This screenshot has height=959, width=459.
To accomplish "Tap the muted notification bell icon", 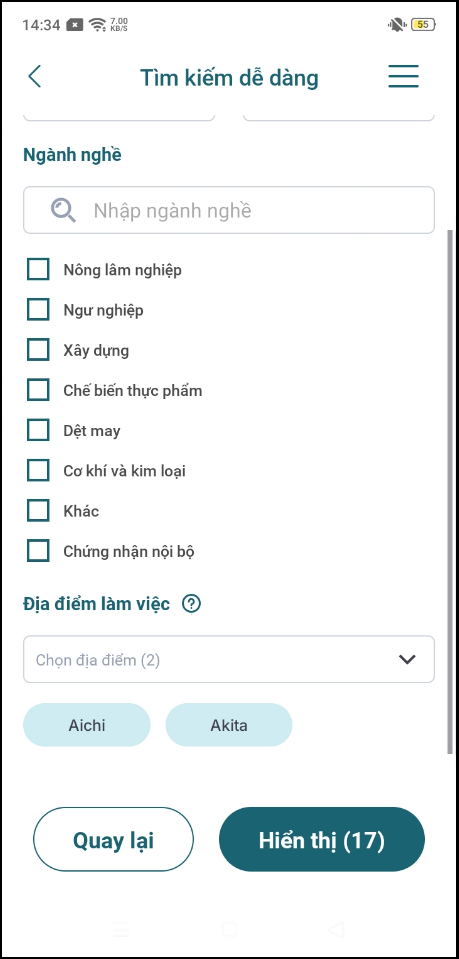I will (x=397, y=24).
